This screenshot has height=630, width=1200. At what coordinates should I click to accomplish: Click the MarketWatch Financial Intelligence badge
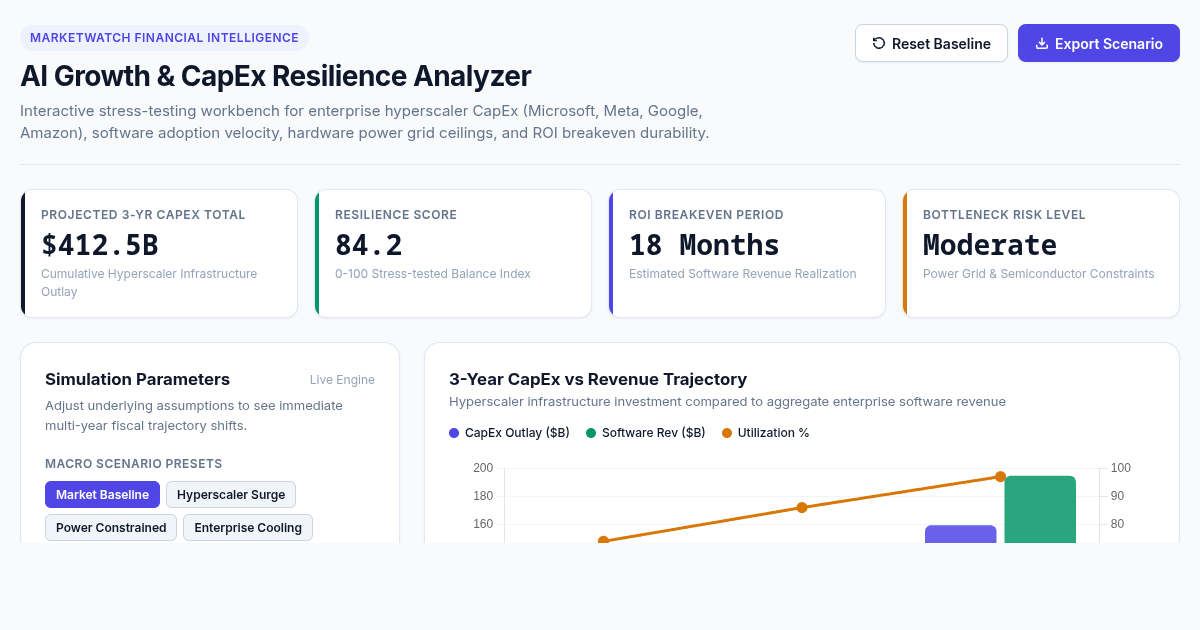tap(164, 38)
